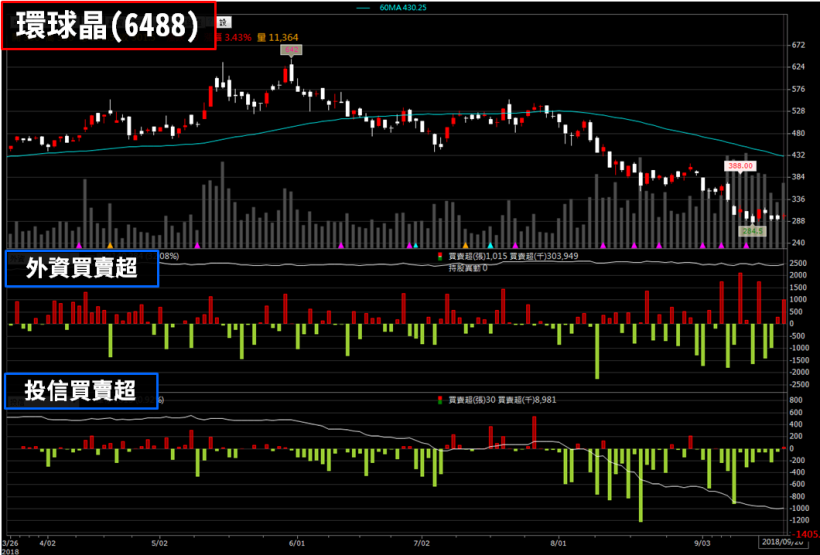Click the cyan triangle marker just before 7/02

(416, 245)
